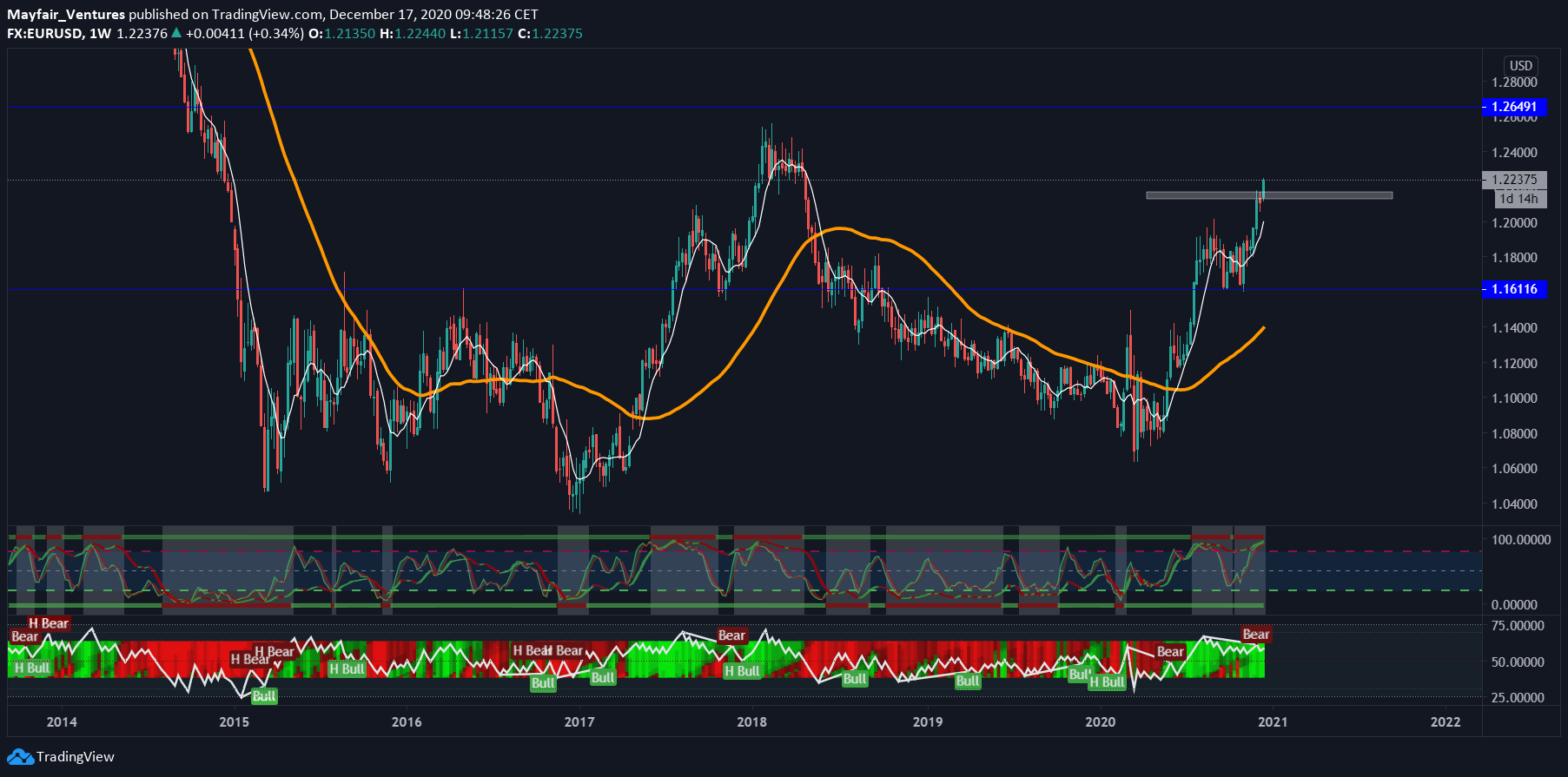The width and height of the screenshot is (1568, 777).
Task: Click the 2019 year label on time axis
Action: pos(928,722)
